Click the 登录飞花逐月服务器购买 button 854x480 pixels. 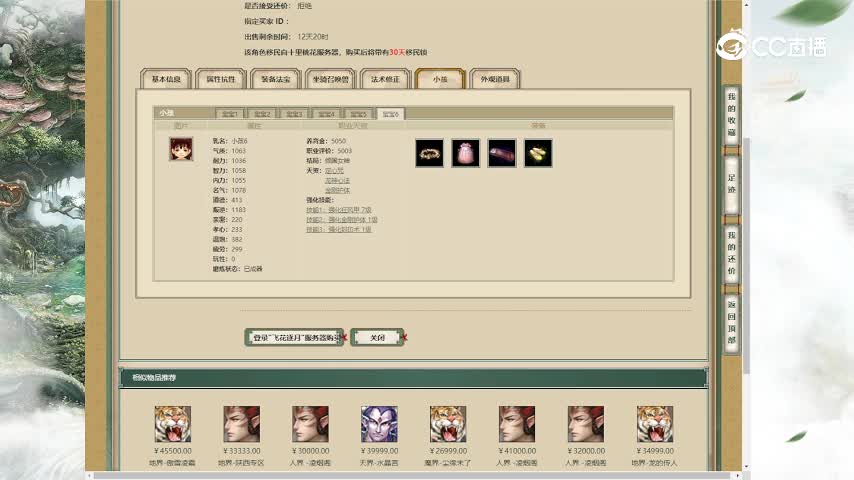tap(294, 338)
